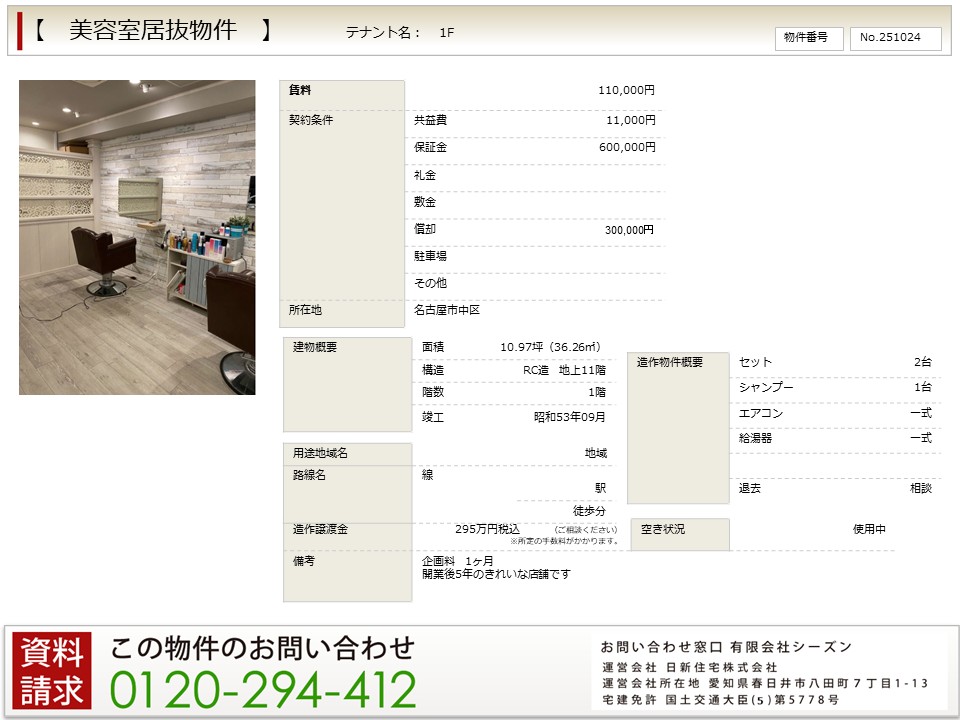Click the シャンプー equipment row
Viewport: 960px width, 720px height.
[766, 387]
